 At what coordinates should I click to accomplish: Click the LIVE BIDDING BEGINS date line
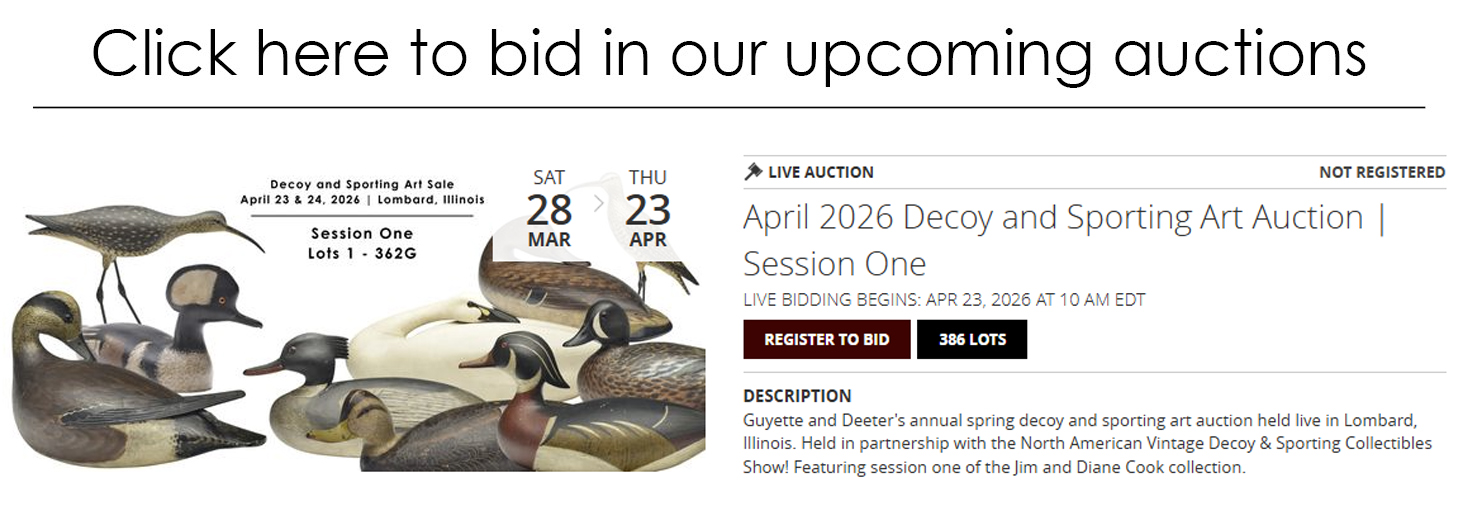(943, 299)
